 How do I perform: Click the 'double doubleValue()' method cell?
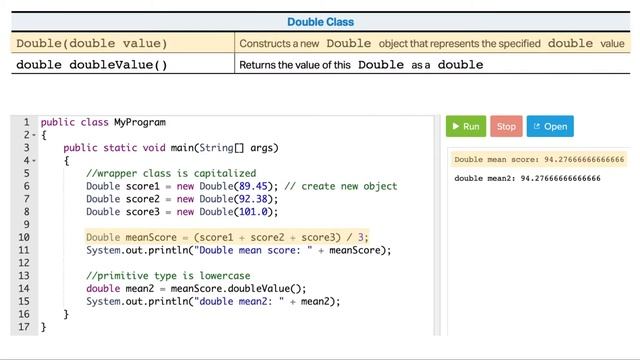click(123, 64)
